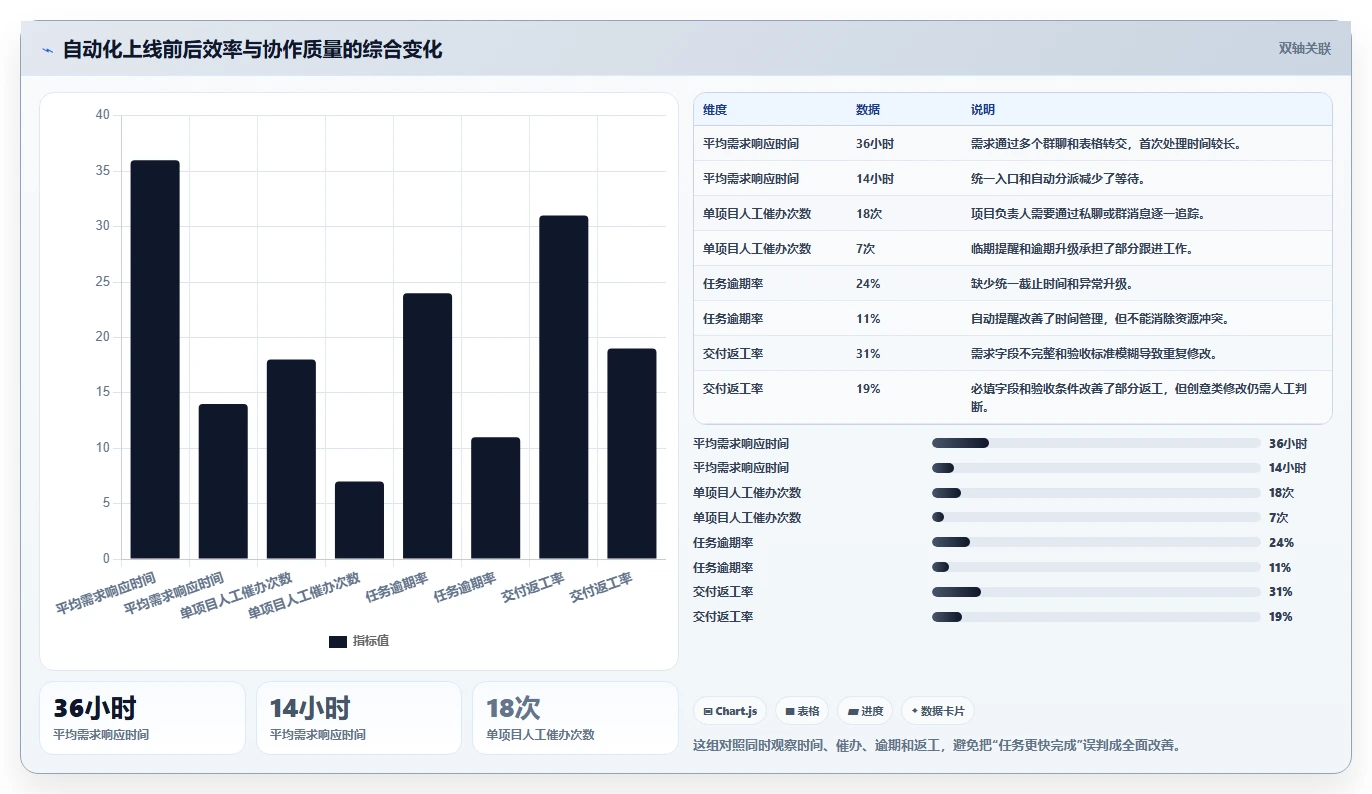Click the 18次 cell in the table

coord(869,214)
